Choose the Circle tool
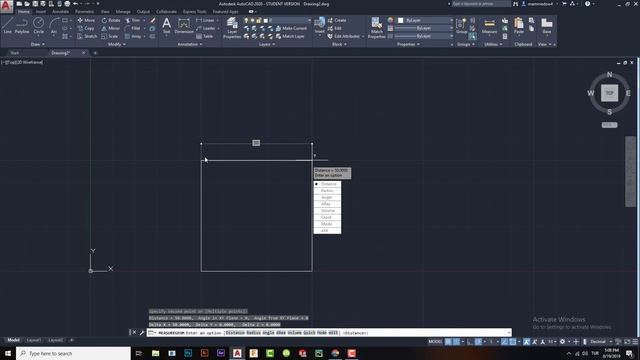Image resolution: width=640 pixels, height=360 pixels. pos(38,25)
